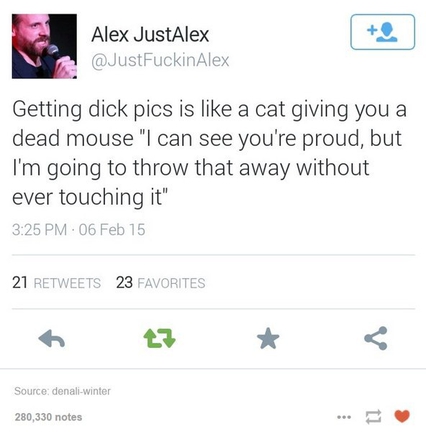This screenshot has width=426, height=434.
Task: Click the green retweet icon
Action: [x=159, y=339]
